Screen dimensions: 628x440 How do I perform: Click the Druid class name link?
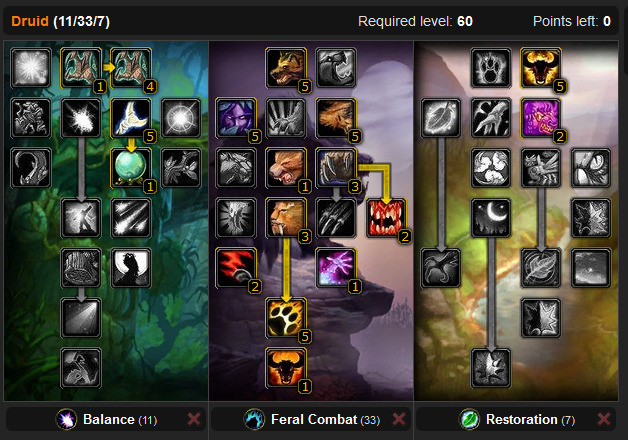30,21
